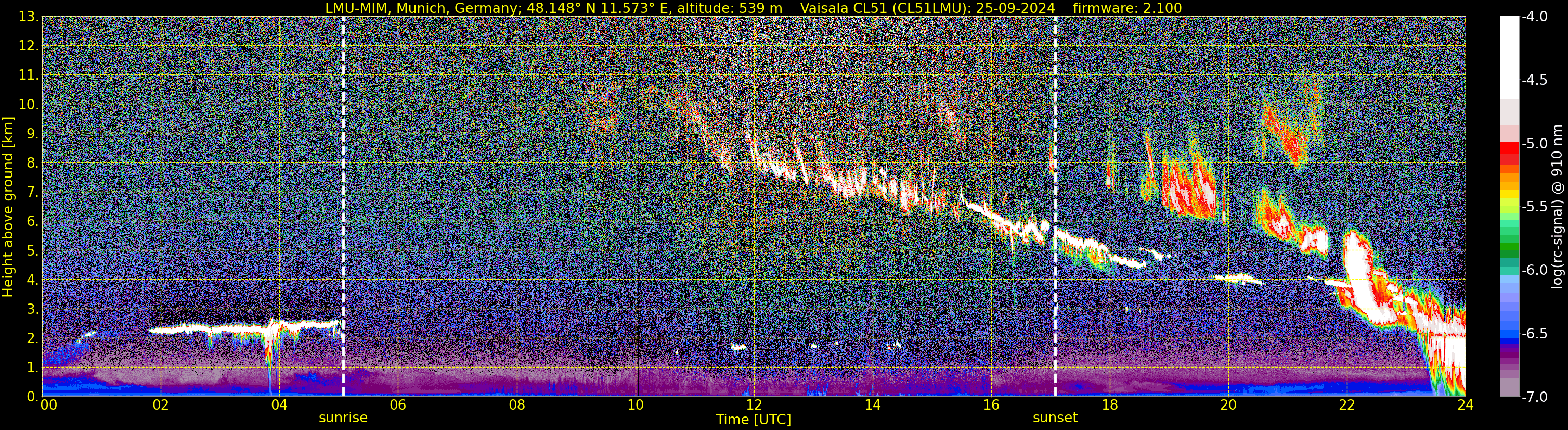
Task: Click the '-4.0' colorbar tick label
Action: (1535, 17)
